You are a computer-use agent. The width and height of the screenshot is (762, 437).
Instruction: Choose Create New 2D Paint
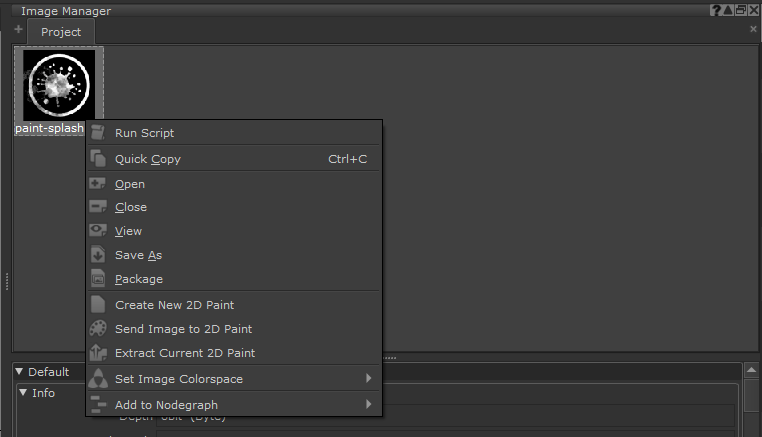(x=174, y=305)
